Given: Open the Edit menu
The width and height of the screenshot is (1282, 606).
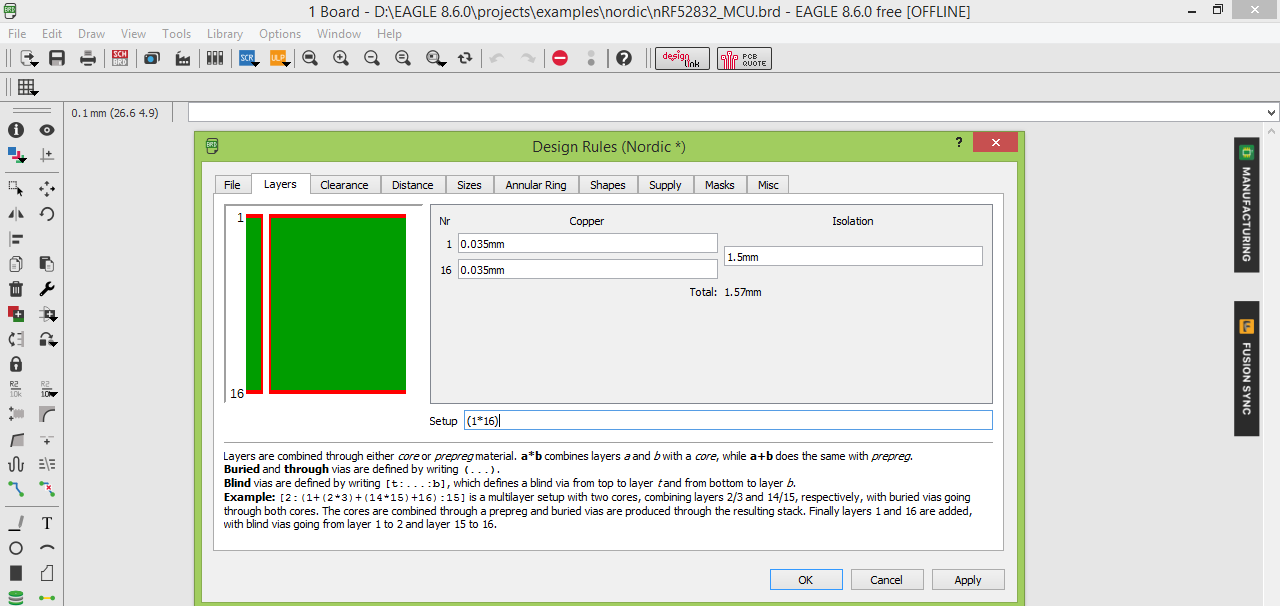Looking at the screenshot, I should coord(52,34).
